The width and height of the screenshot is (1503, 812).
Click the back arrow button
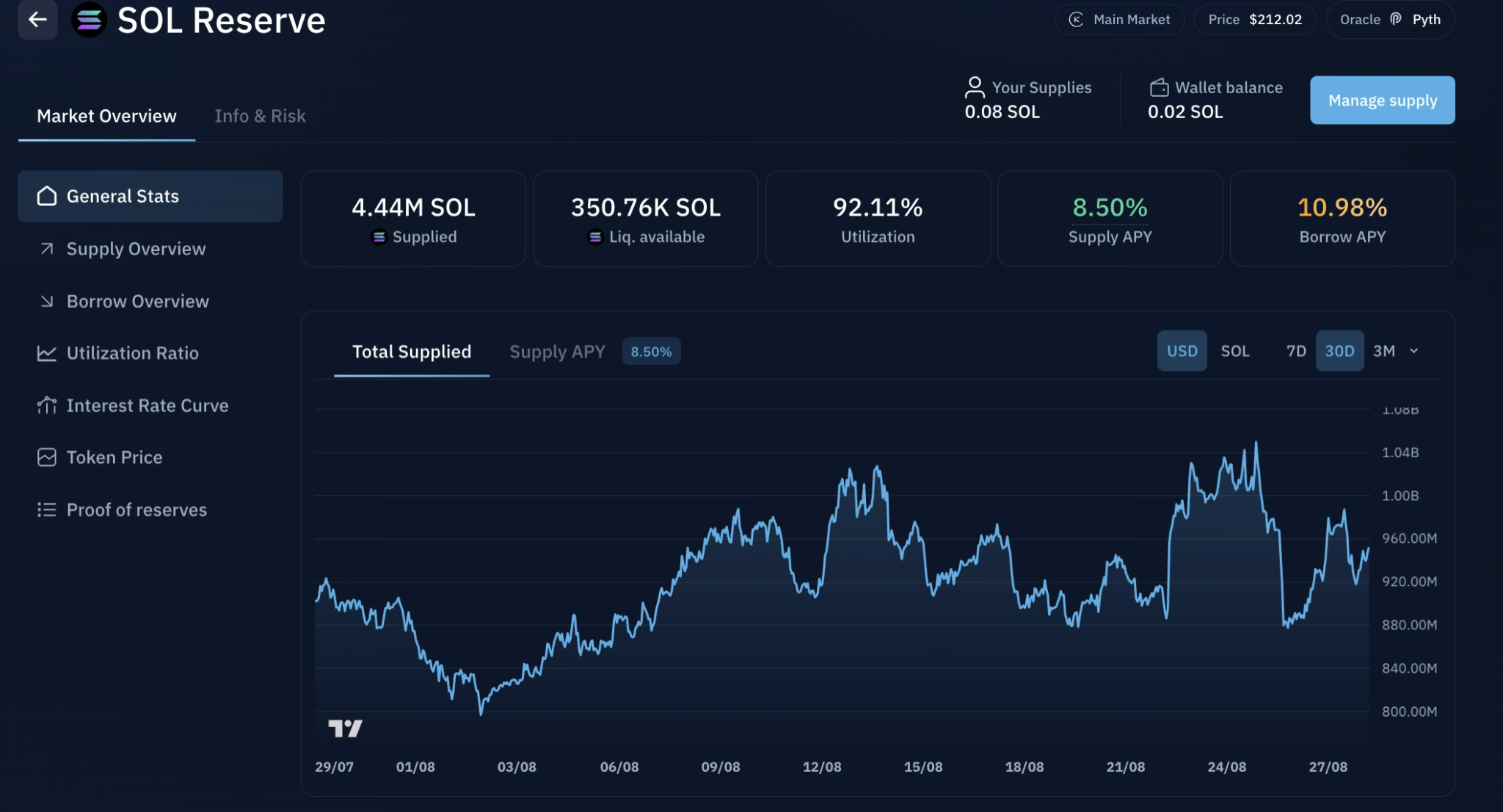click(x=37, y=20)
